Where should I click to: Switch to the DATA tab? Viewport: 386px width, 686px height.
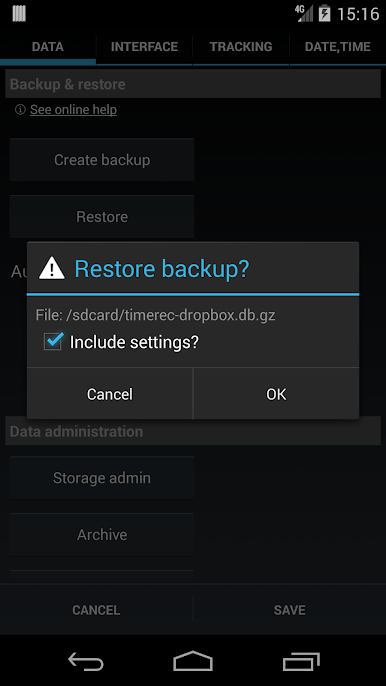click(48, 47)
